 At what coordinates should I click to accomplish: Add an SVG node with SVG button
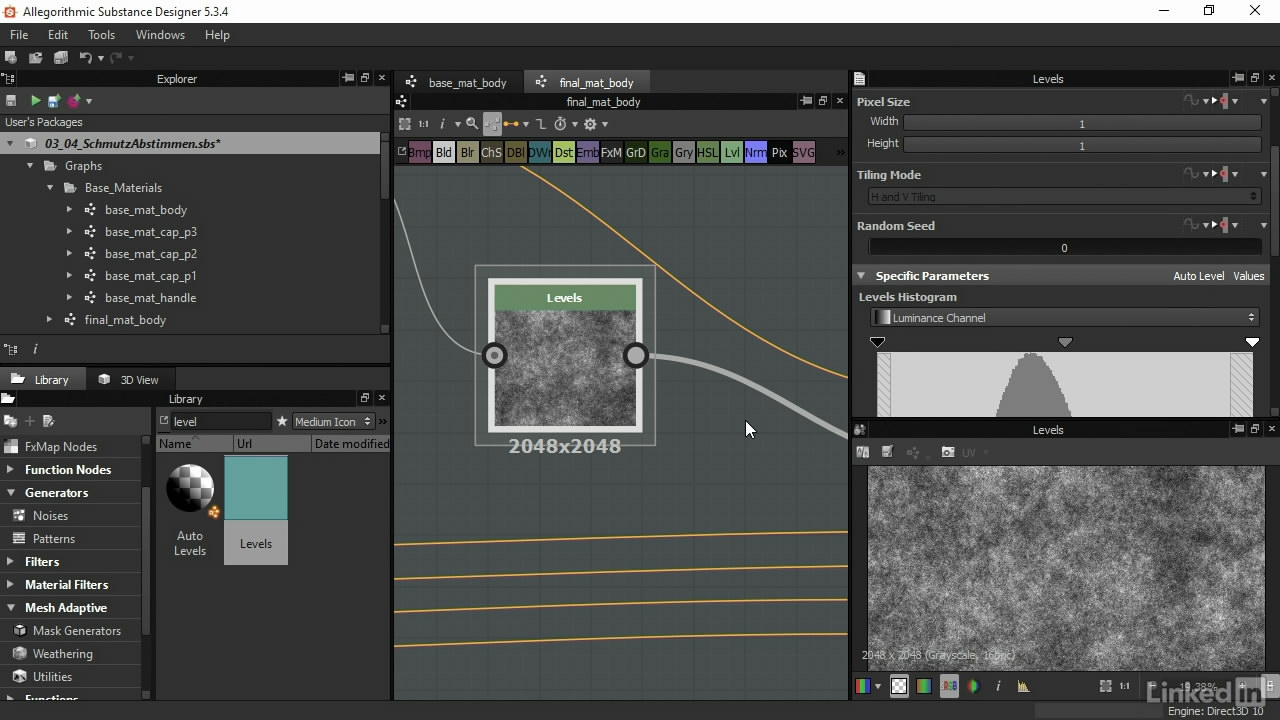coord(803,153)
